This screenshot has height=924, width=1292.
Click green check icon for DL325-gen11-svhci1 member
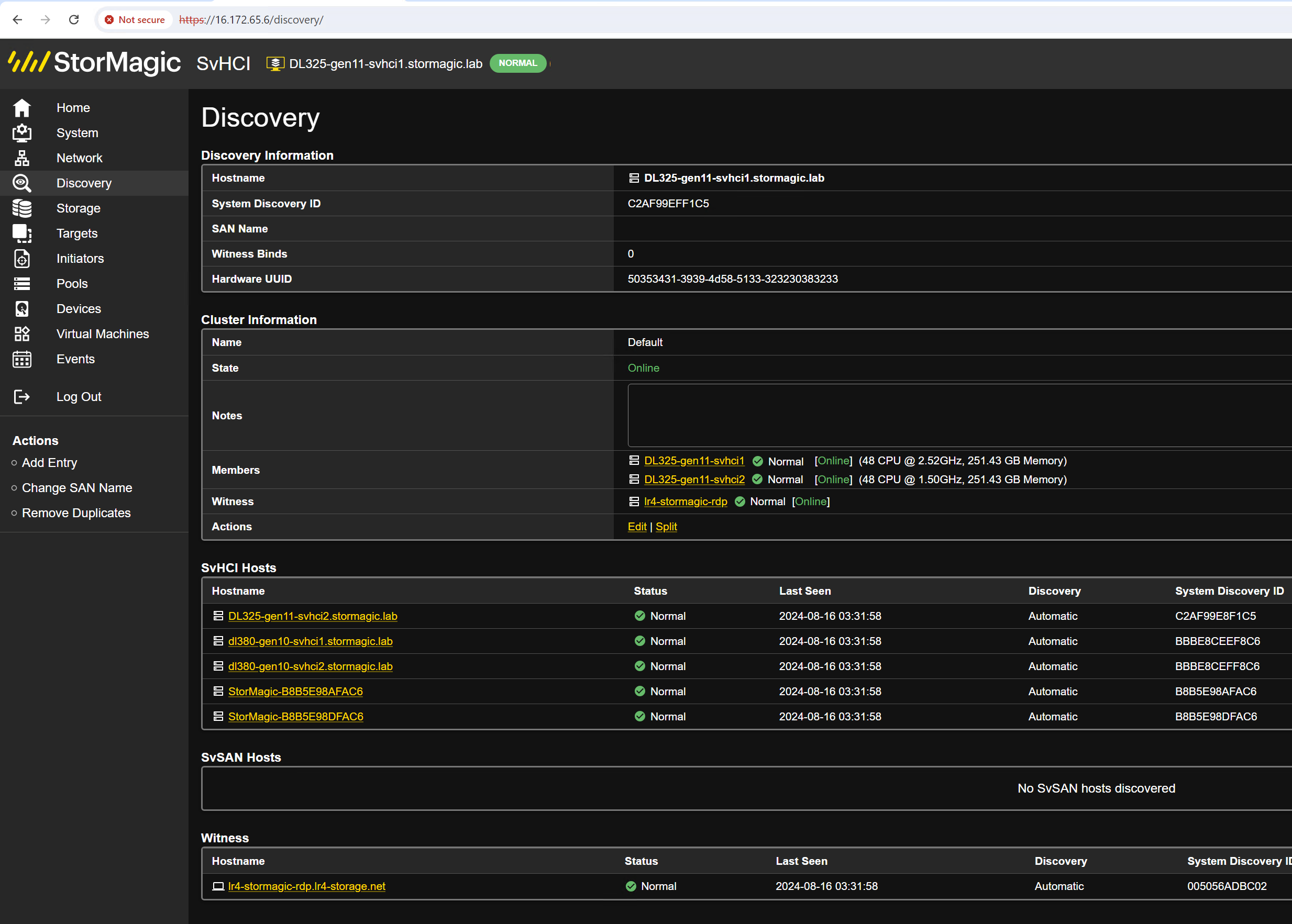pos(758,461)
